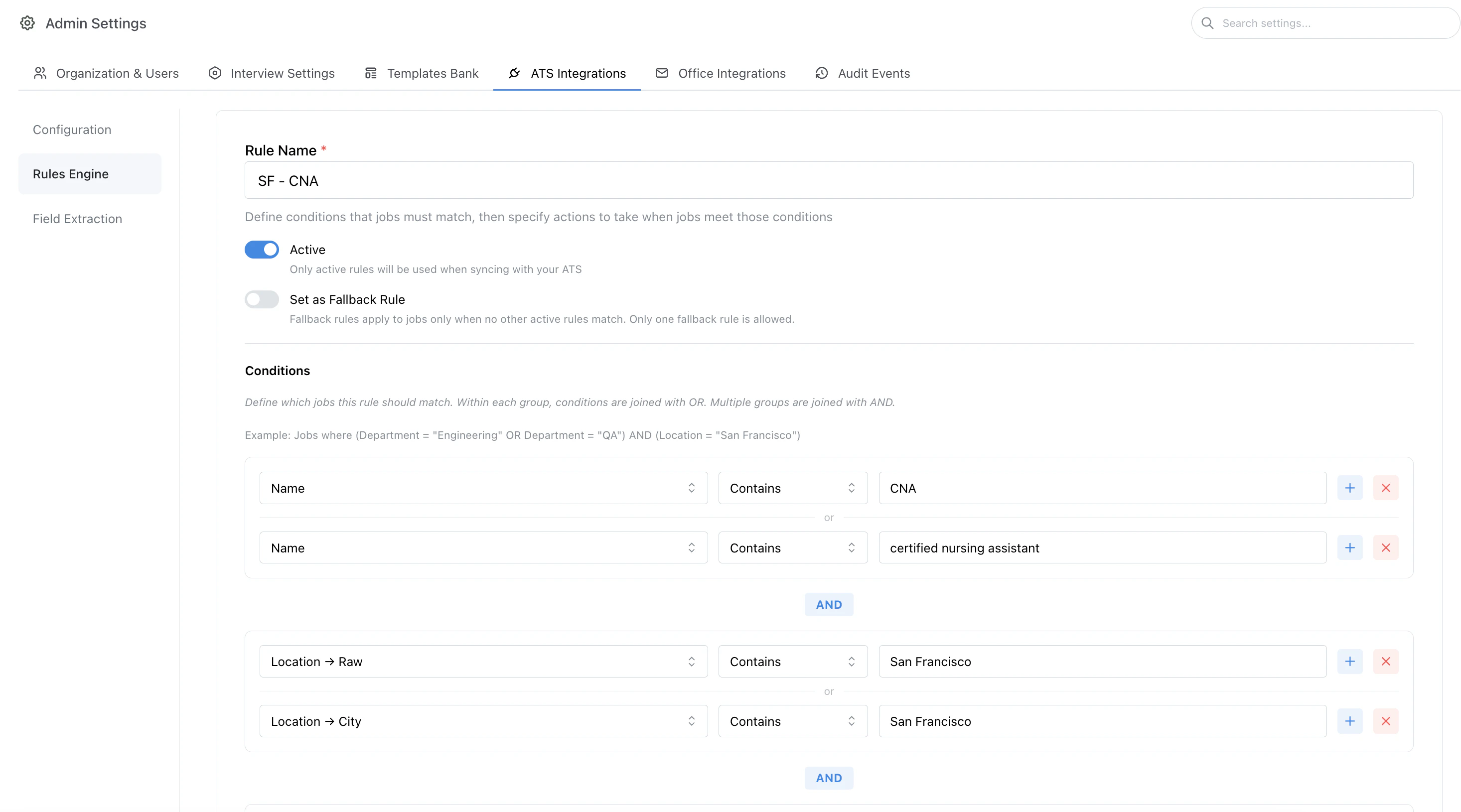Viewport: 1461px width, 812px height.
Task: Click the search magnifier icon
Action: (x=1207, y=23)
